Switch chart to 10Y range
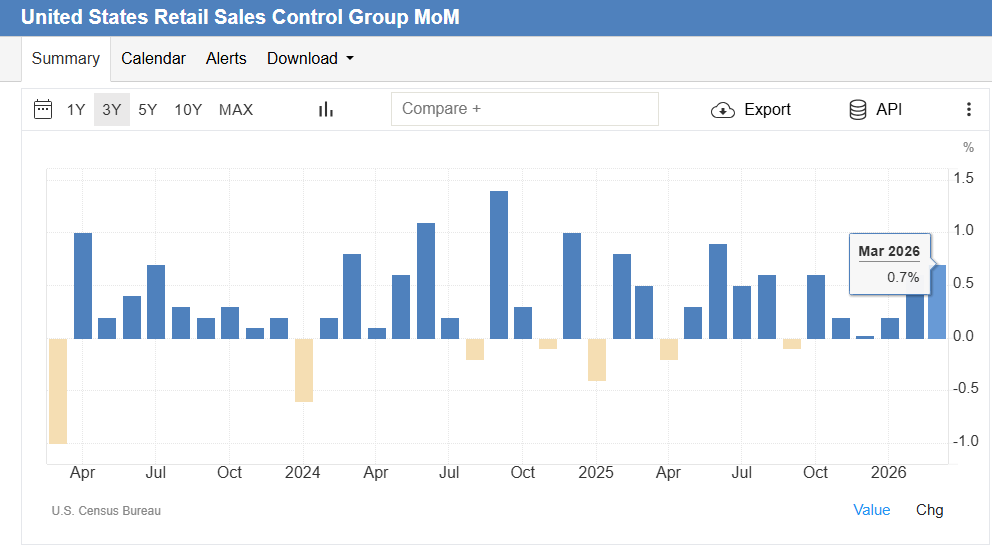This screenshot has height=554, width=992. click(x=188, y=110)
